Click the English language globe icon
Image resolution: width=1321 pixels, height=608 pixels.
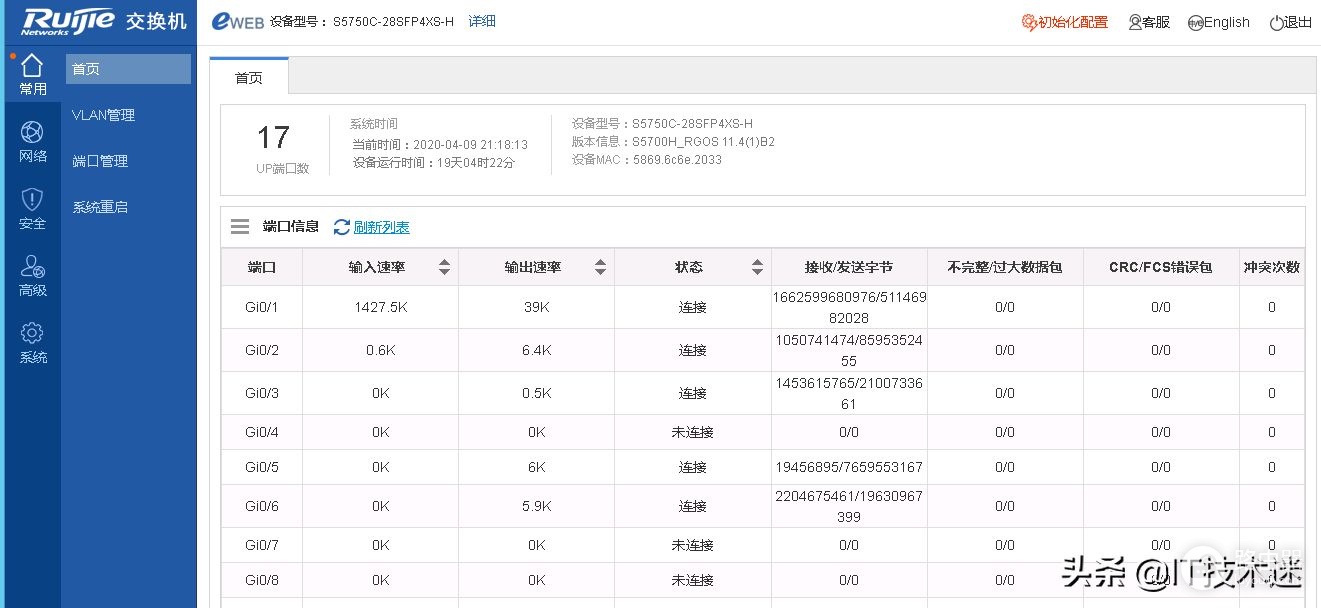(1195, 23)
